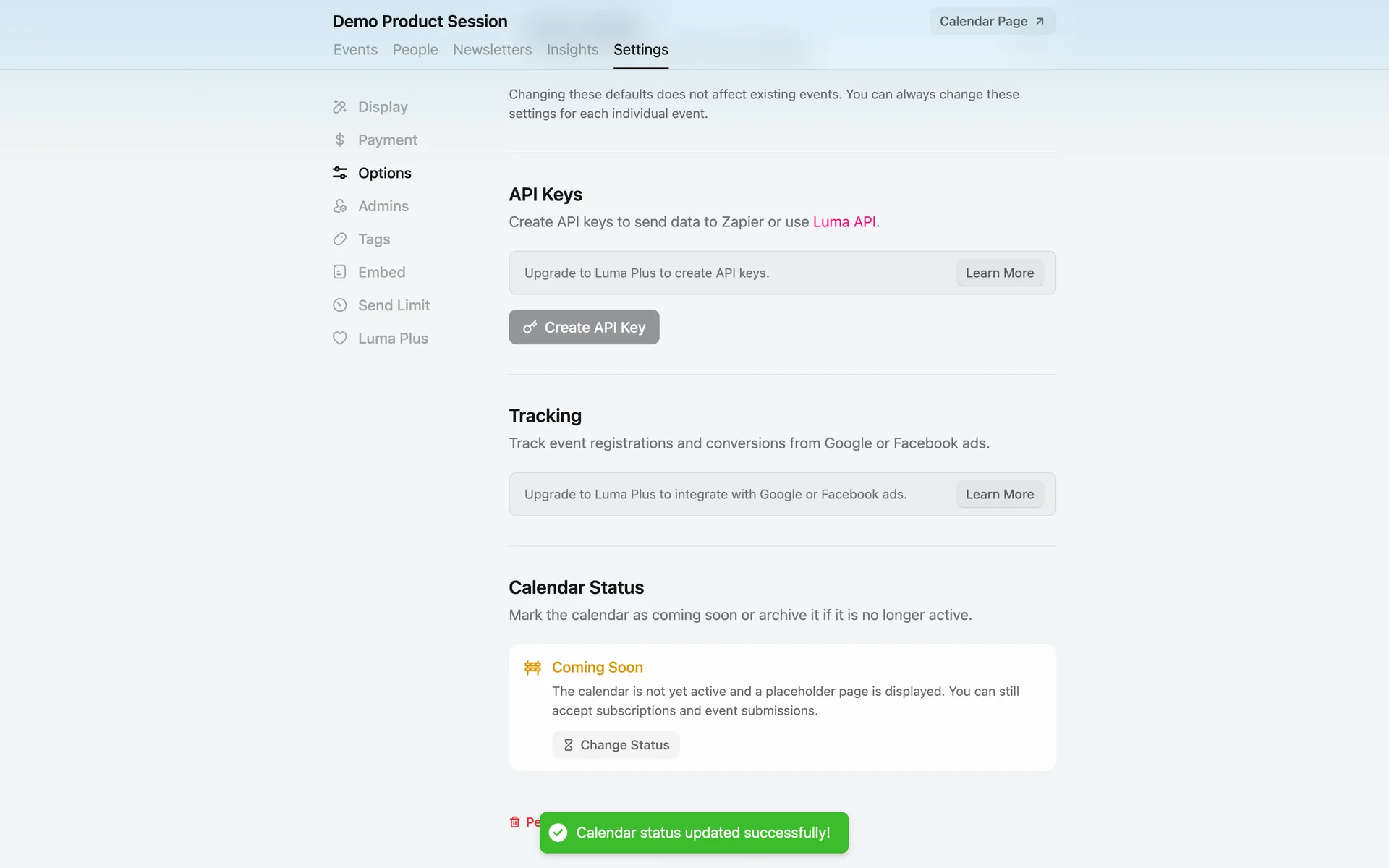Open Calendar Page in new window
The image size is (1389, 868).
[x=992, y=22]
